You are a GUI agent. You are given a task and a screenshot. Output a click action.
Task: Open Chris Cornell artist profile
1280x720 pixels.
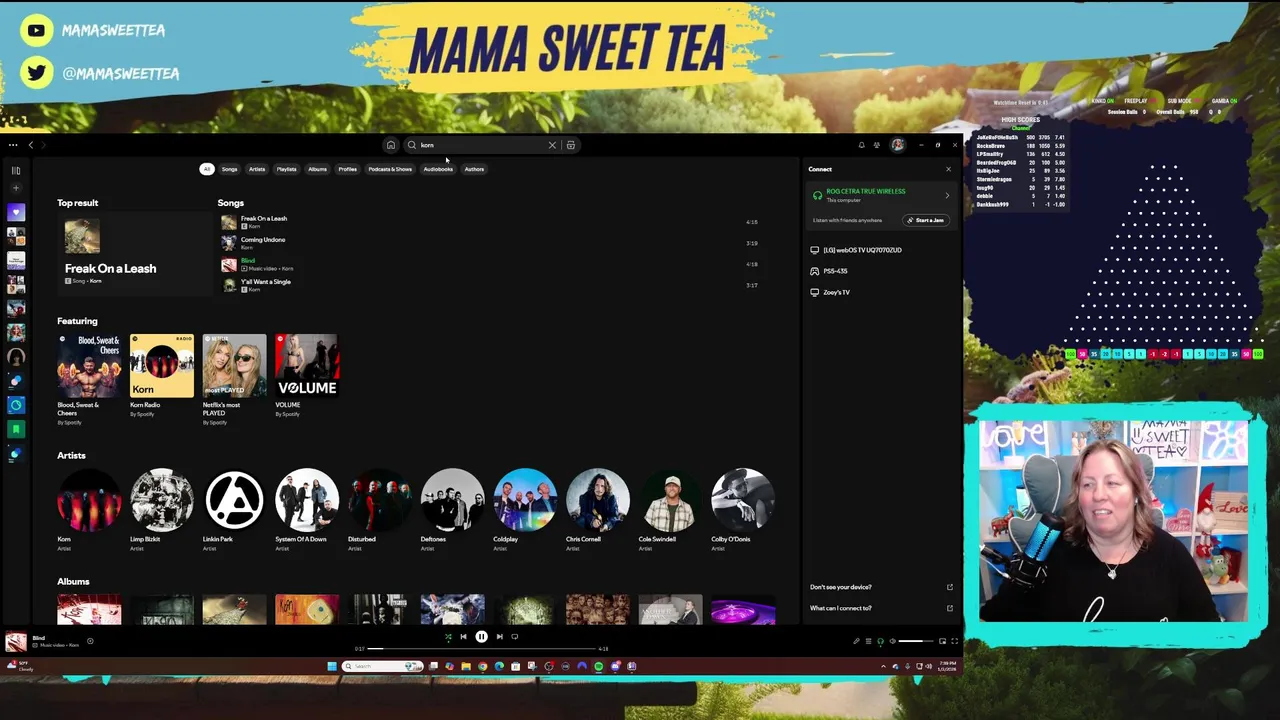tap(598, 500)
